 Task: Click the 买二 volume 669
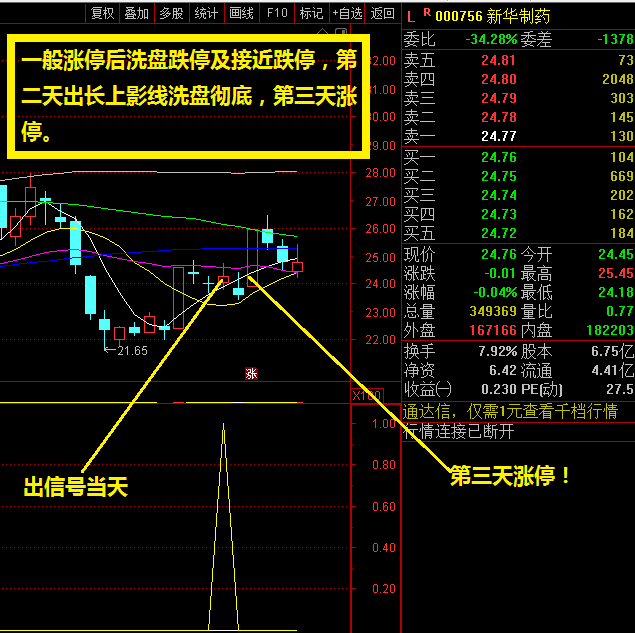pyautogui.click(x=622, y=176)
